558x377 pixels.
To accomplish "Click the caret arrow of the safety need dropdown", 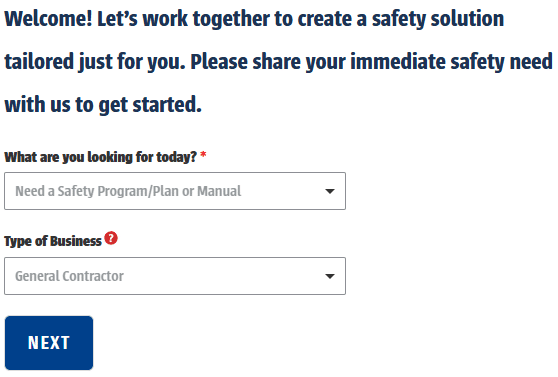I will [x=330, y=191].
